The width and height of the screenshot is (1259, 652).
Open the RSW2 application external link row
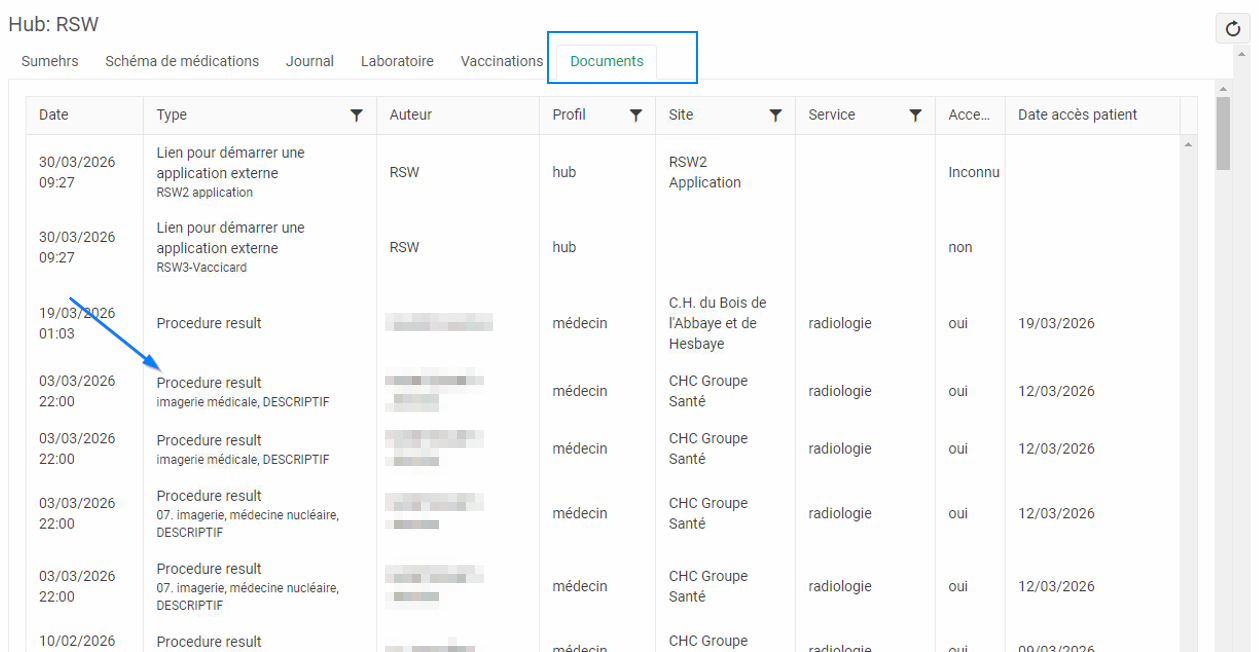click(231, 172)
